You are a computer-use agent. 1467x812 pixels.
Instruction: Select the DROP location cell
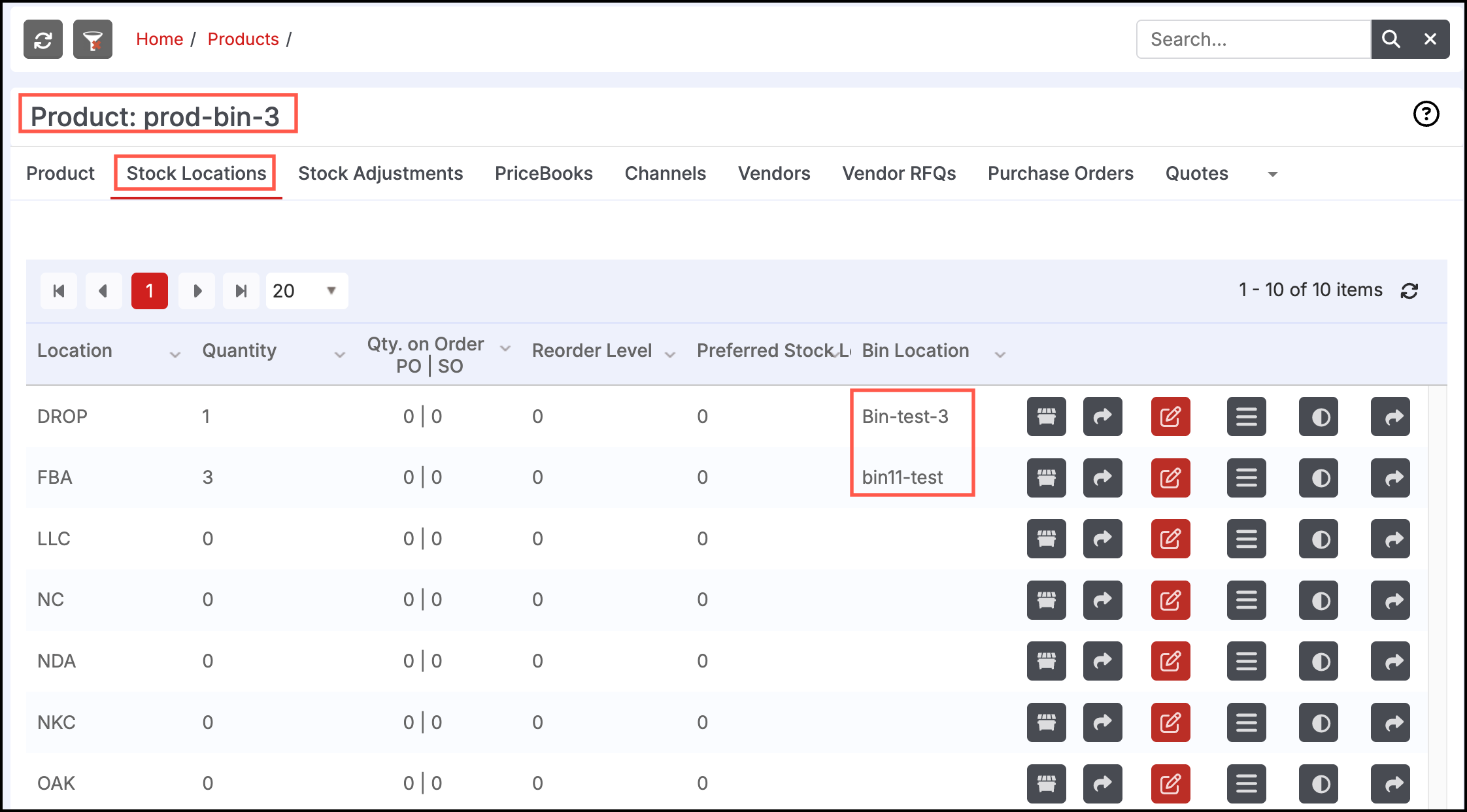point(62,416)
